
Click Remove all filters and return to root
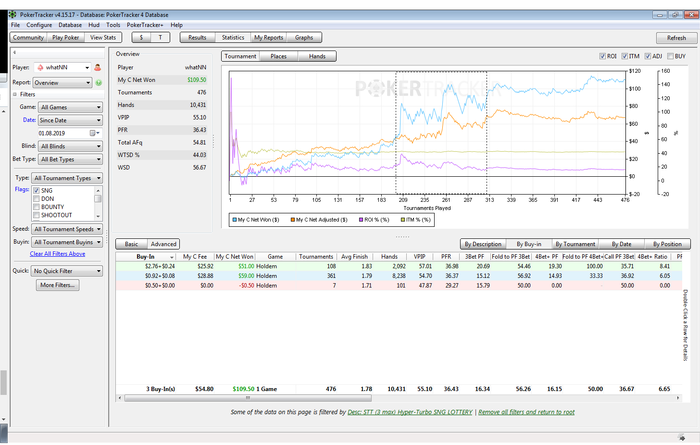[526, 412]
